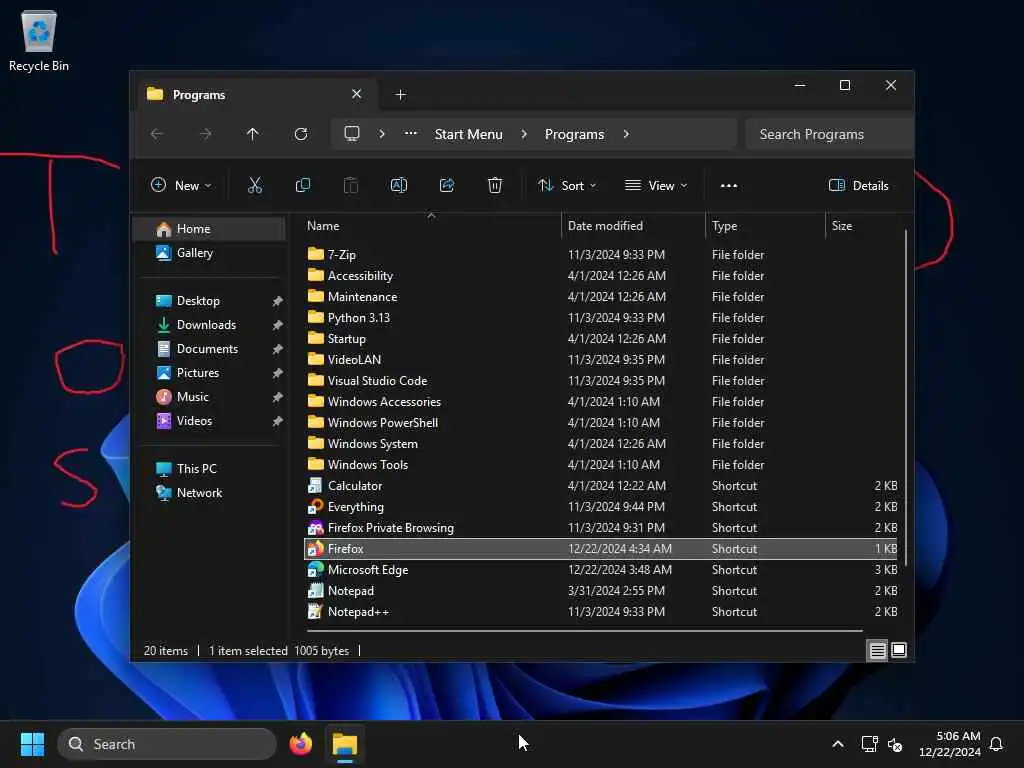Click the Delete trash icon
The image size is (1024, 768).
point(494,185)
